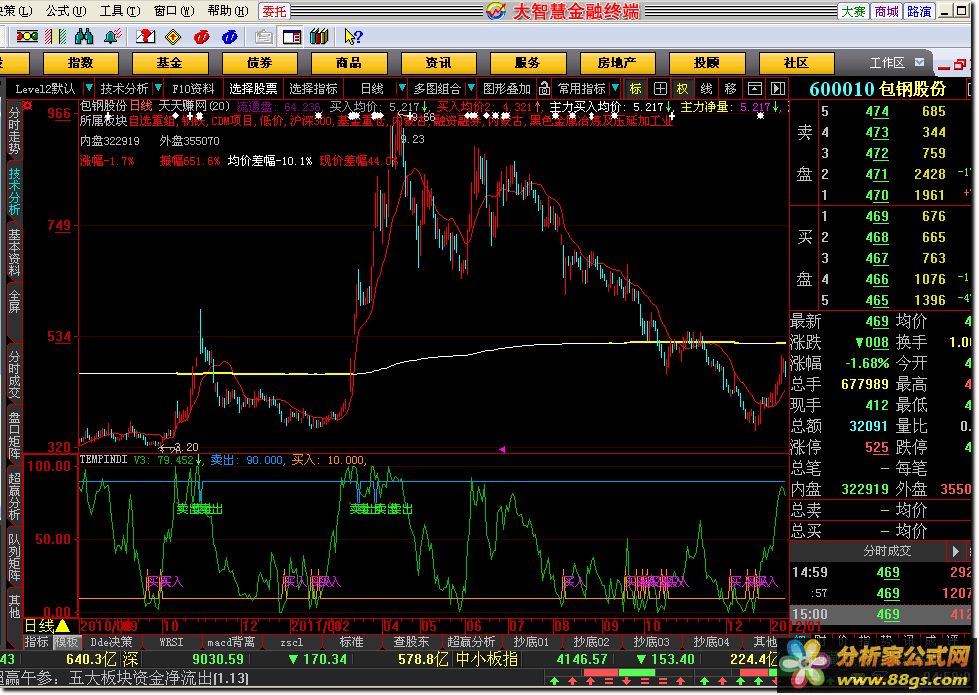Click the 商城 title bar button
This screenshot has width=979, height=695.
(x=886, y=11)
